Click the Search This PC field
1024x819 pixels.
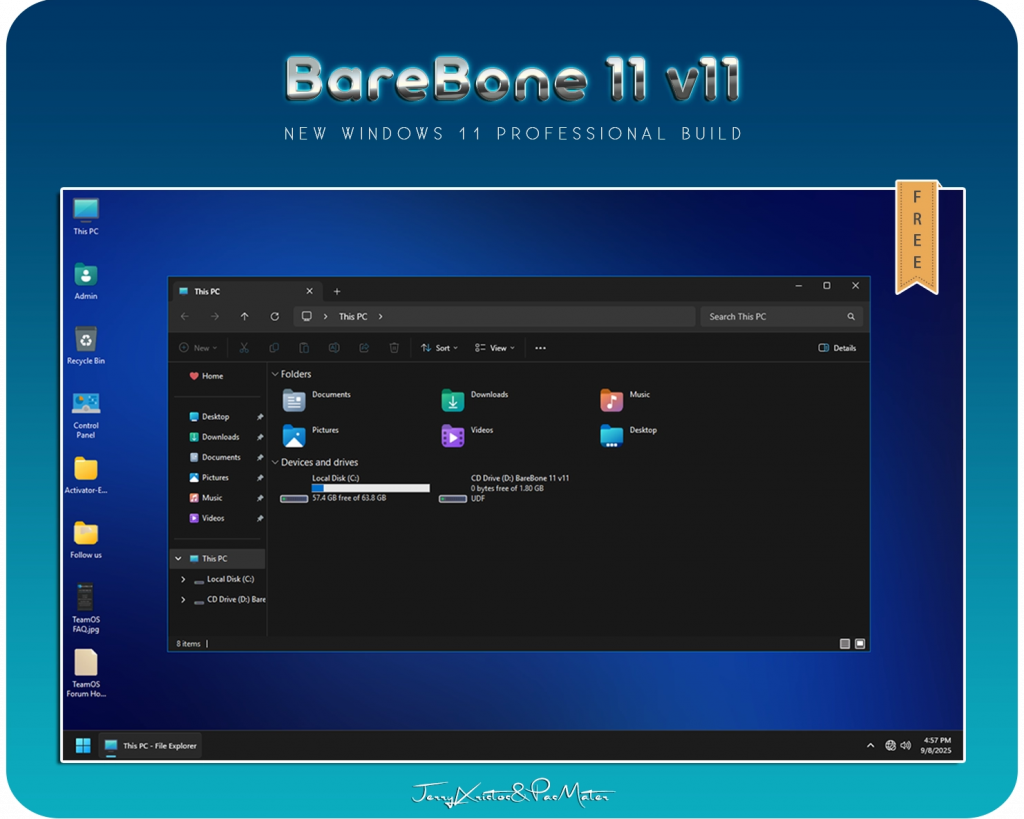[x=775, y=317]
